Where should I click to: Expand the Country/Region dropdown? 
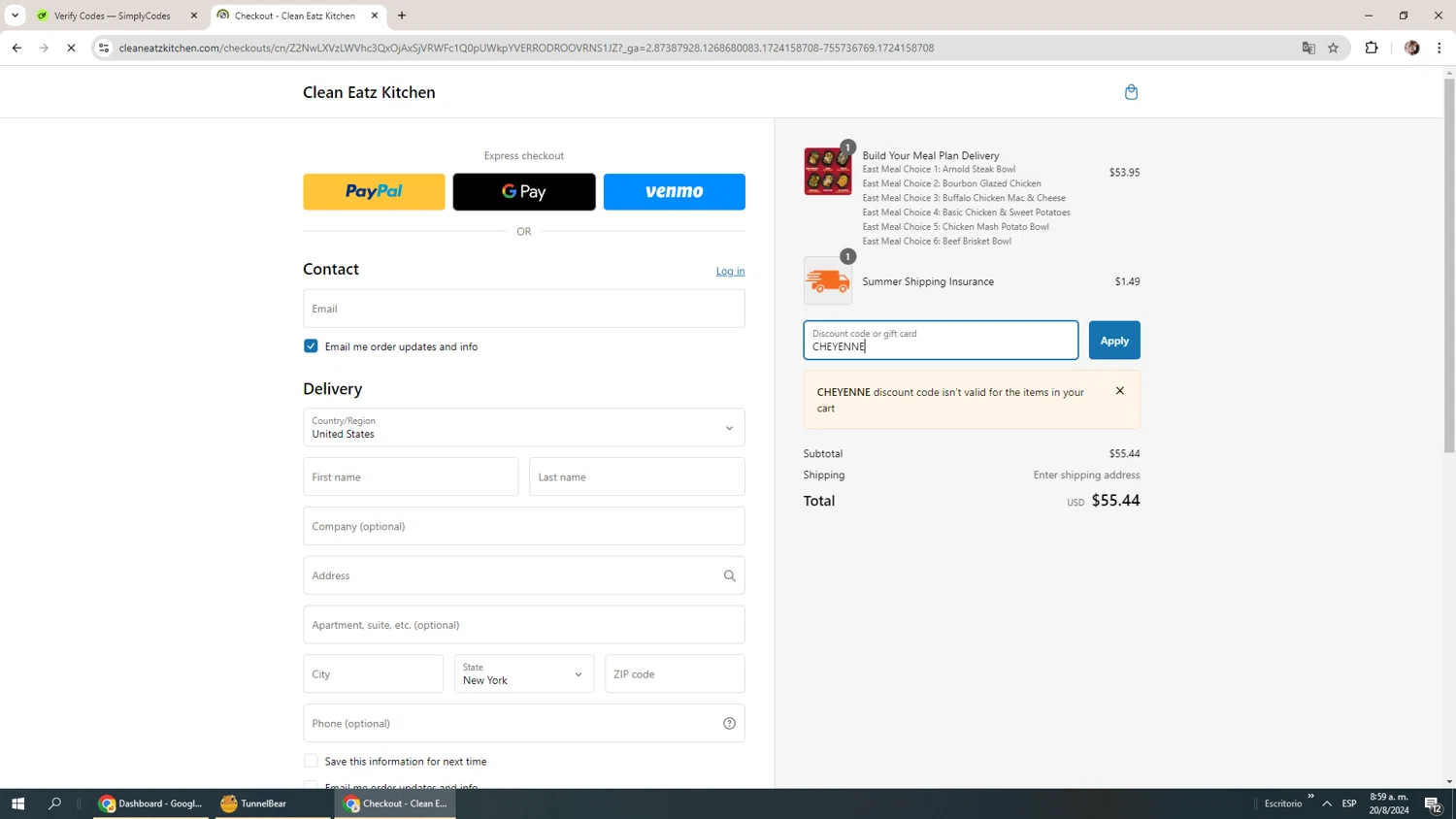coord(524,427)
